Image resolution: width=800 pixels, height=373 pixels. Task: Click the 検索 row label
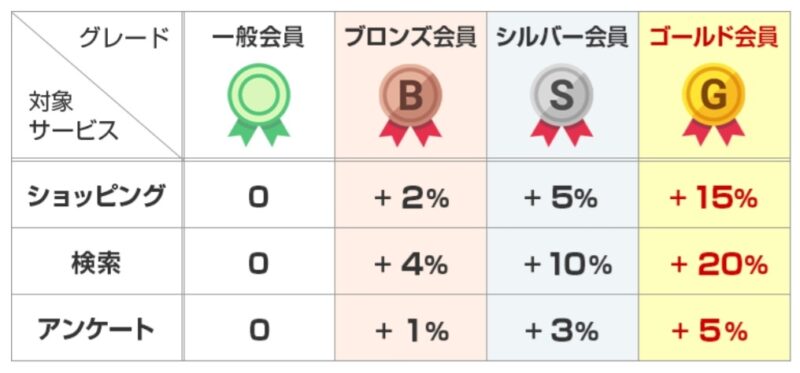click(96, 264)
